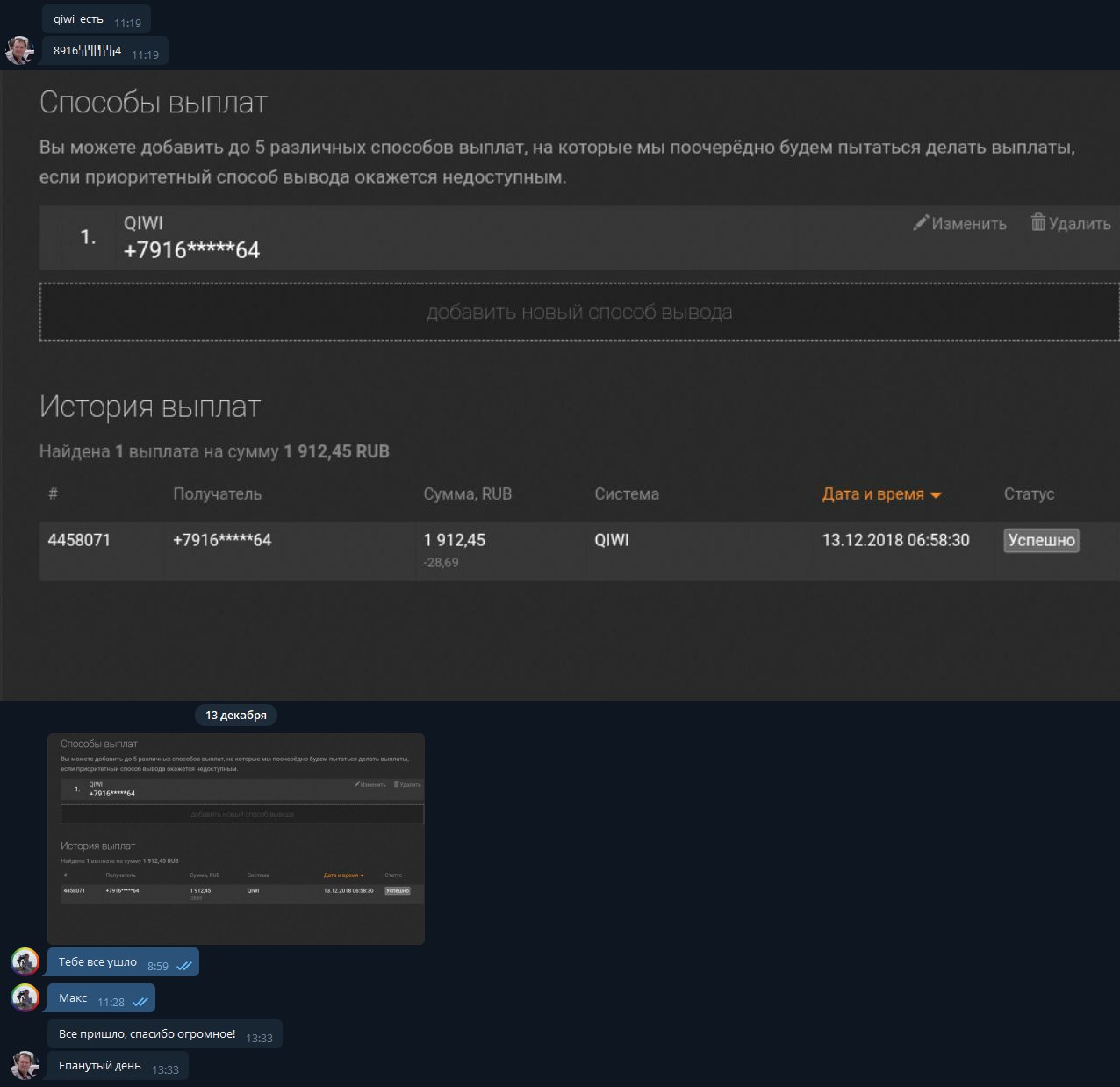Click the Удалить trash icon

click(x=1038, y=222)
